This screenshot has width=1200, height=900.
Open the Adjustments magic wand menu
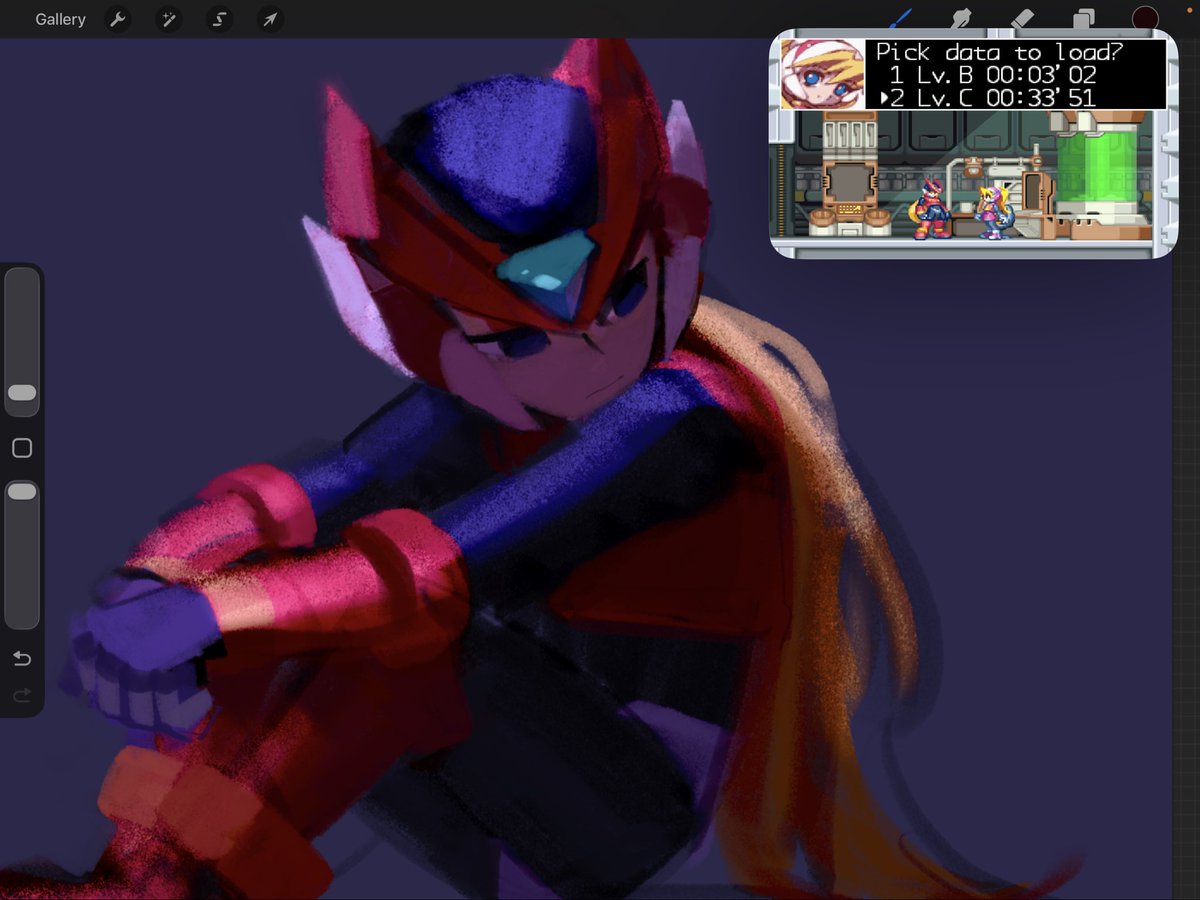point(169,19)
